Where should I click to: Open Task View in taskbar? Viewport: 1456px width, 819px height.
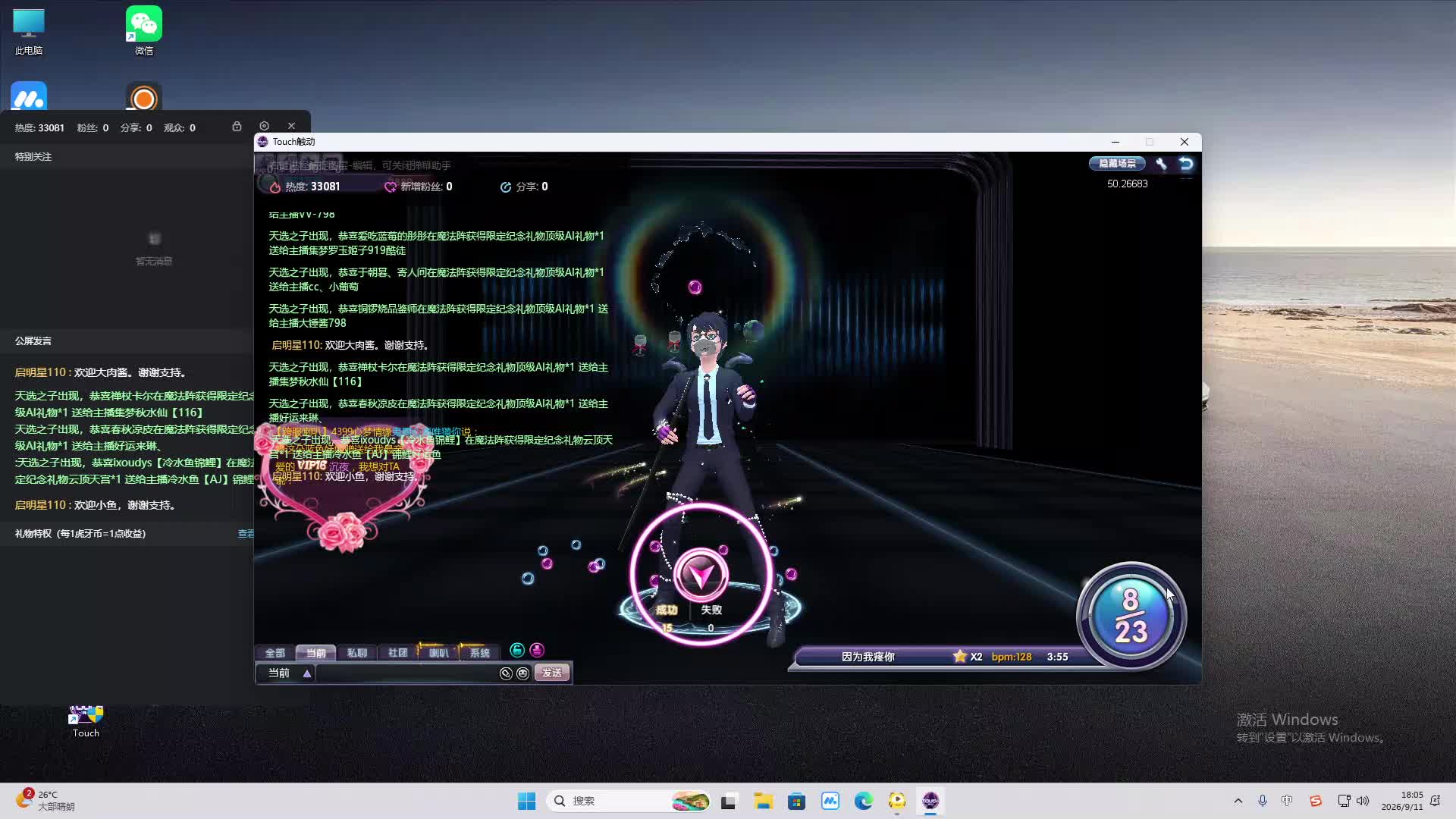pyautogui.click(x=729, y=801)
